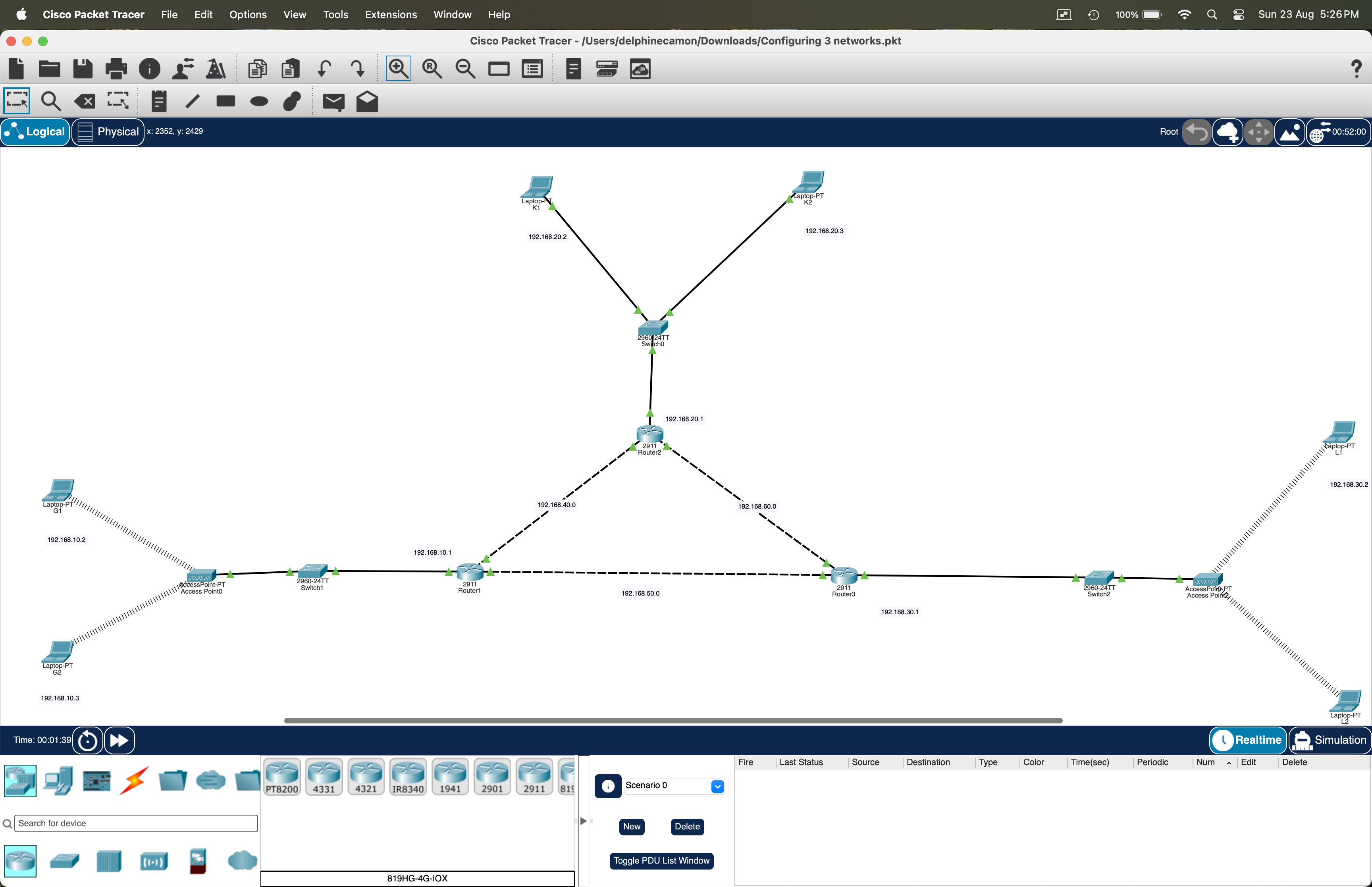Open macOS Control Center
This screenshot has height=887, width=1372.
click(x=1239, y=14)
